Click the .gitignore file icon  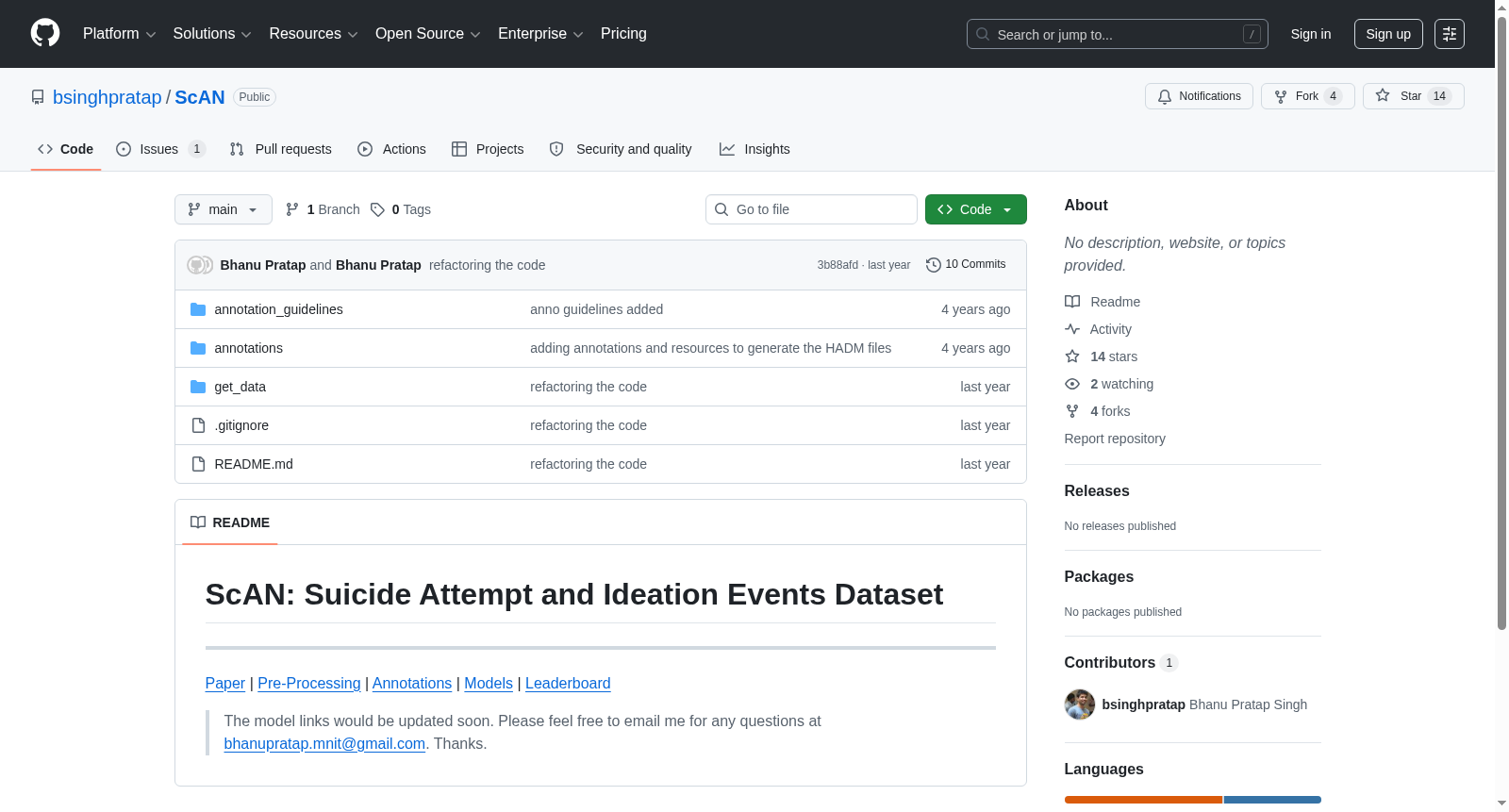tap(198, 425)
